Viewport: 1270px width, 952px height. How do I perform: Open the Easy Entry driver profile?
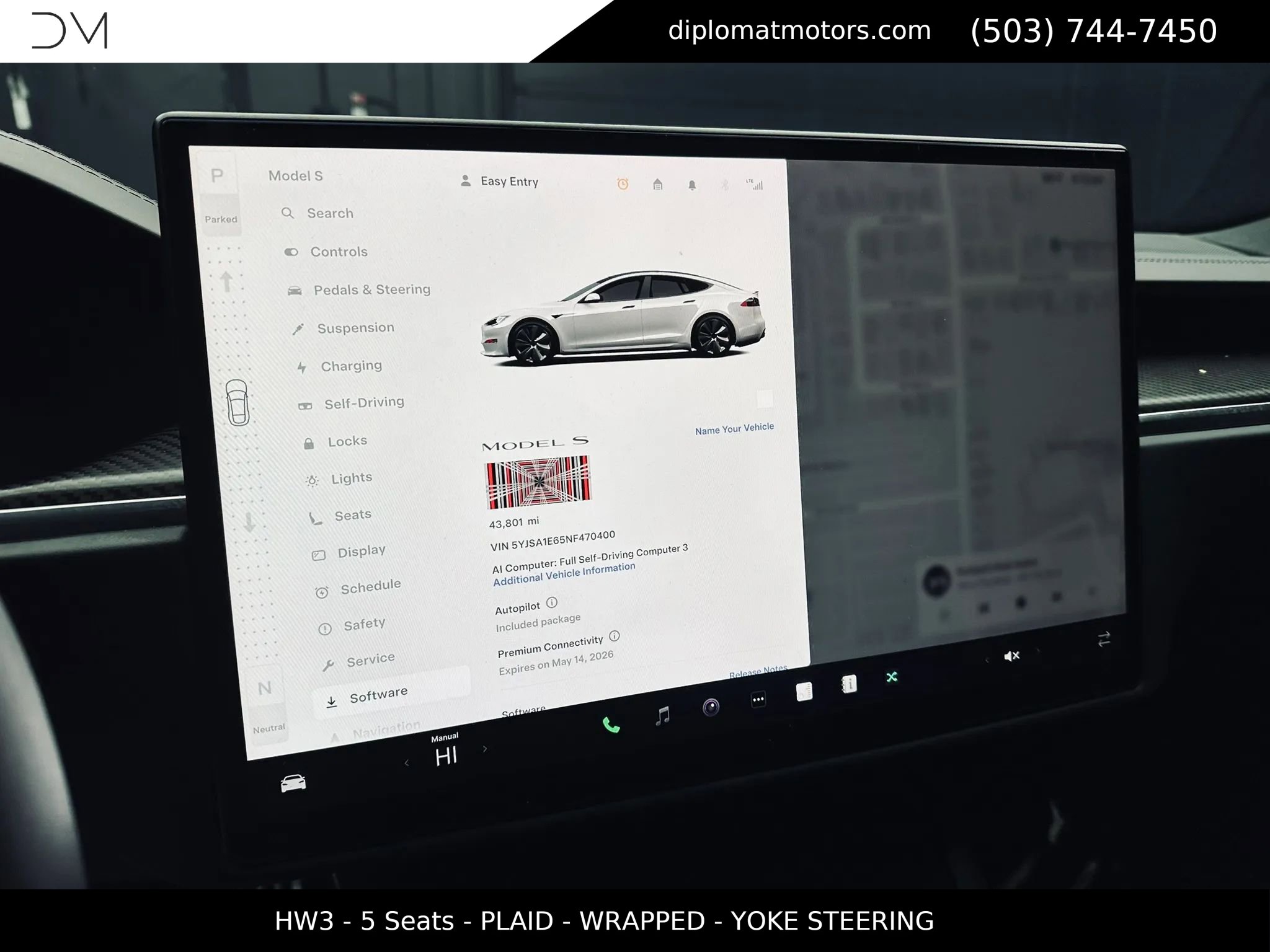point(500,181)
